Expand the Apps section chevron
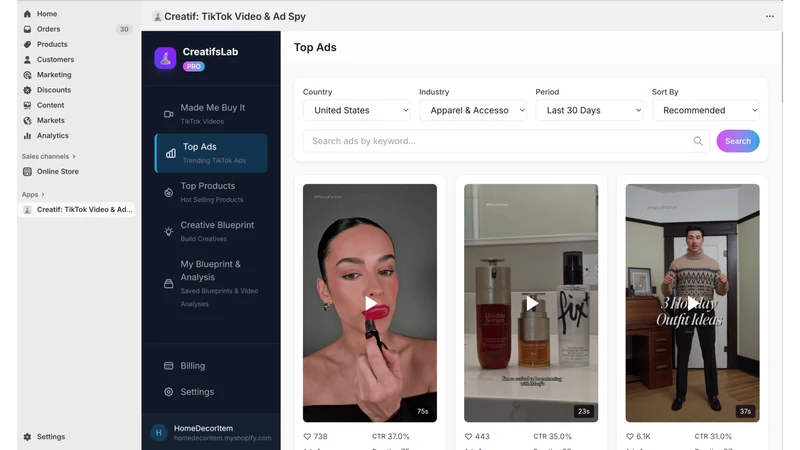The height and width of the screenshot is (450, 800). 43,194
